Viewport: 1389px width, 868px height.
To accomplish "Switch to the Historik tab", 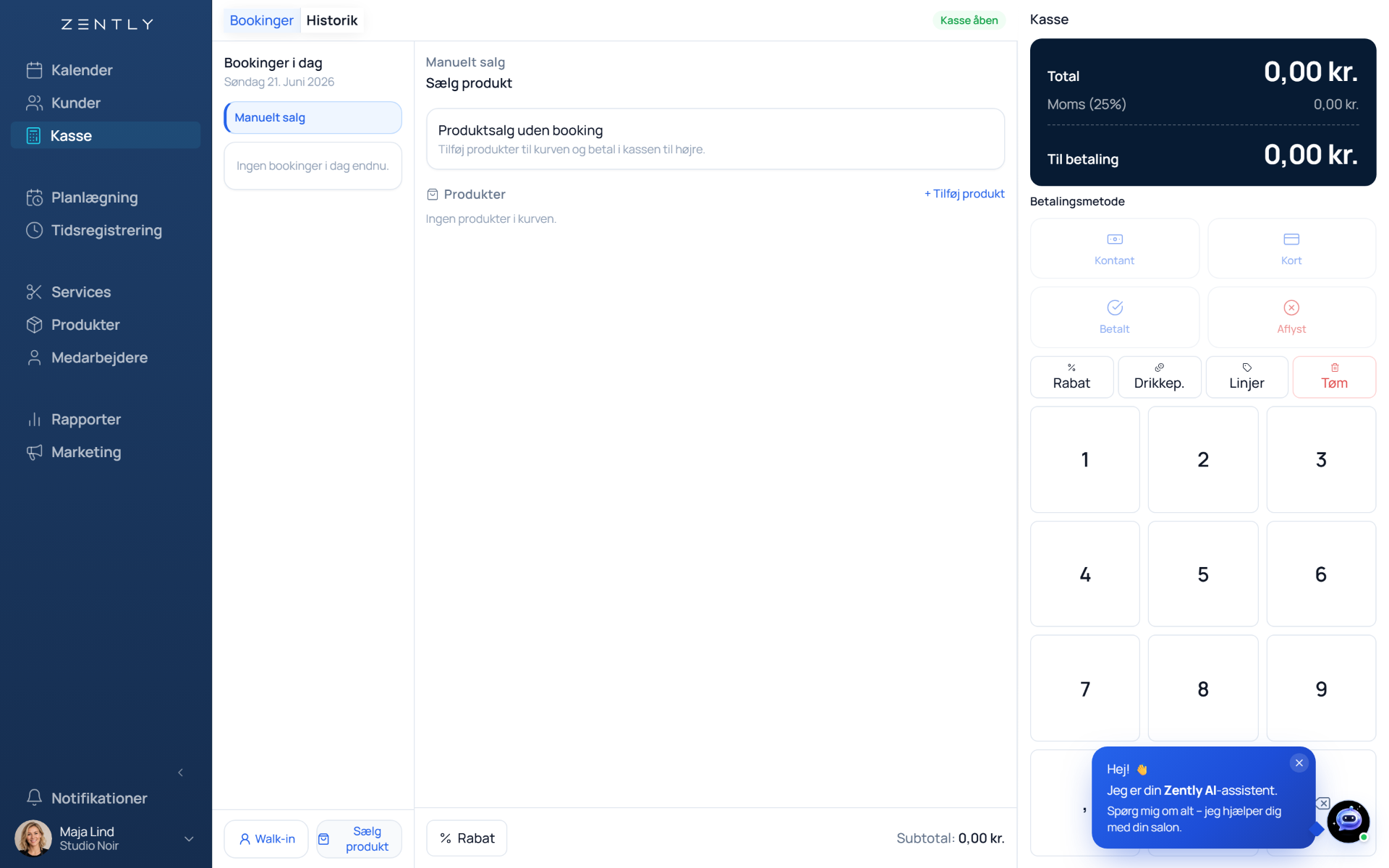I will (332, 20).
